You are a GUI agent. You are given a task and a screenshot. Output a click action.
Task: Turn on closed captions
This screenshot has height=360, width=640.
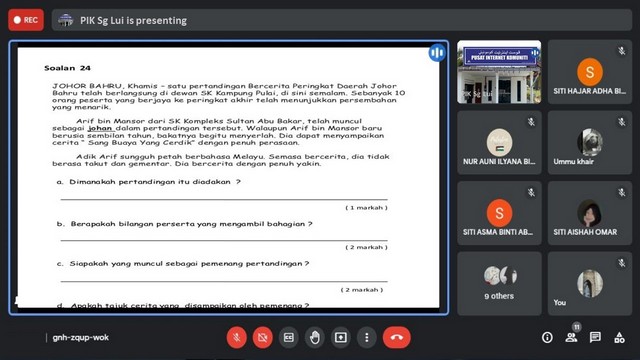(x=289, y=338)
